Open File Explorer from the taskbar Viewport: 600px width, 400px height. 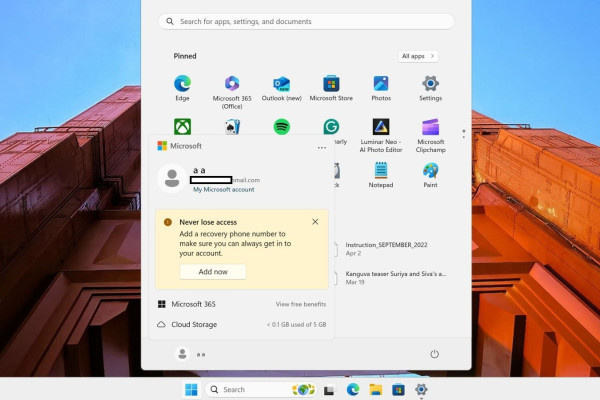pos(376,390)
